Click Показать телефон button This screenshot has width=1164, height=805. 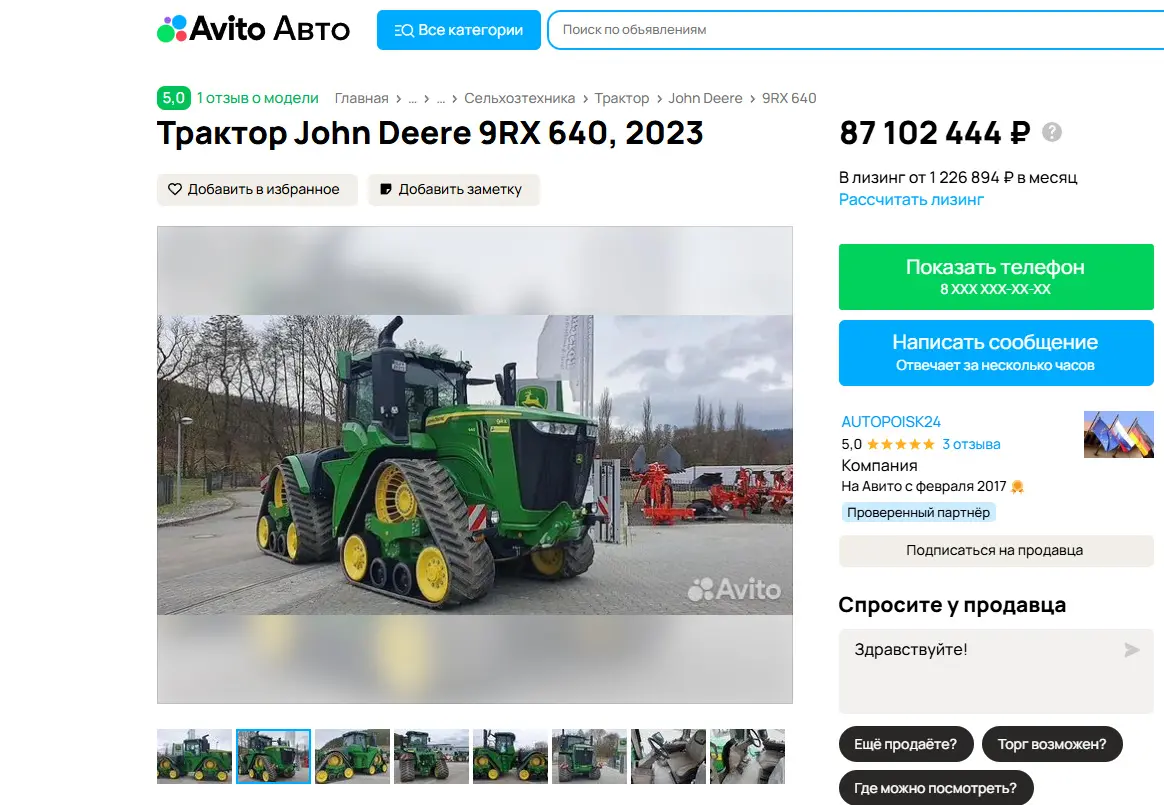pyautogui.click(x=995, y=277)
